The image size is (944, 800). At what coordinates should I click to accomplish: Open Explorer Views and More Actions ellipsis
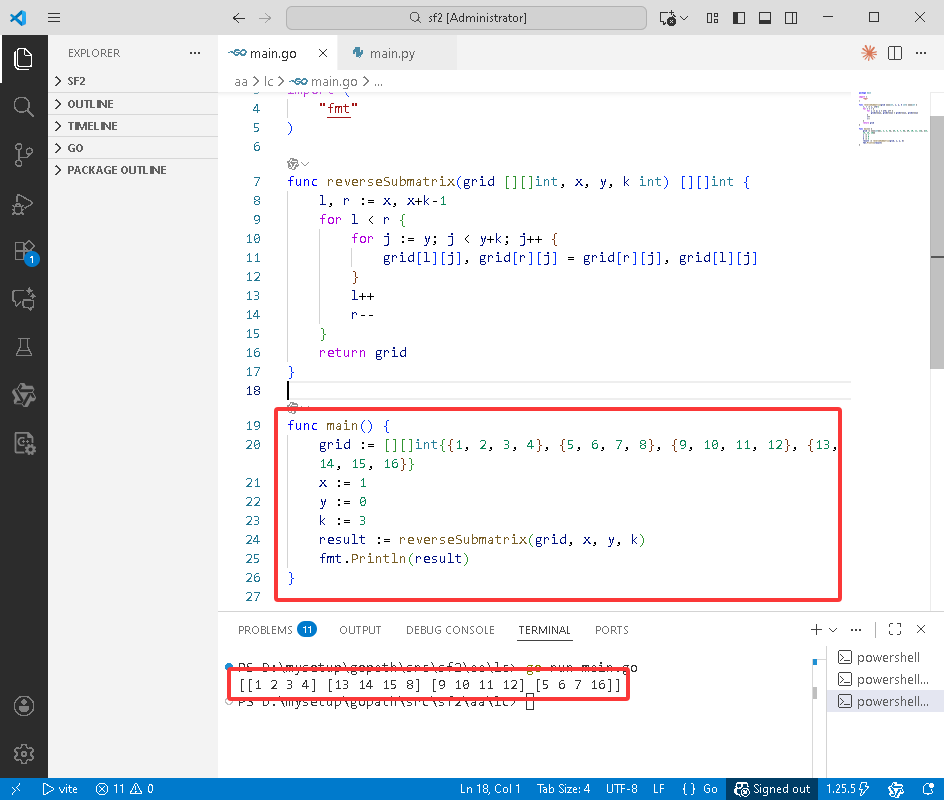(x=194, y=53)
